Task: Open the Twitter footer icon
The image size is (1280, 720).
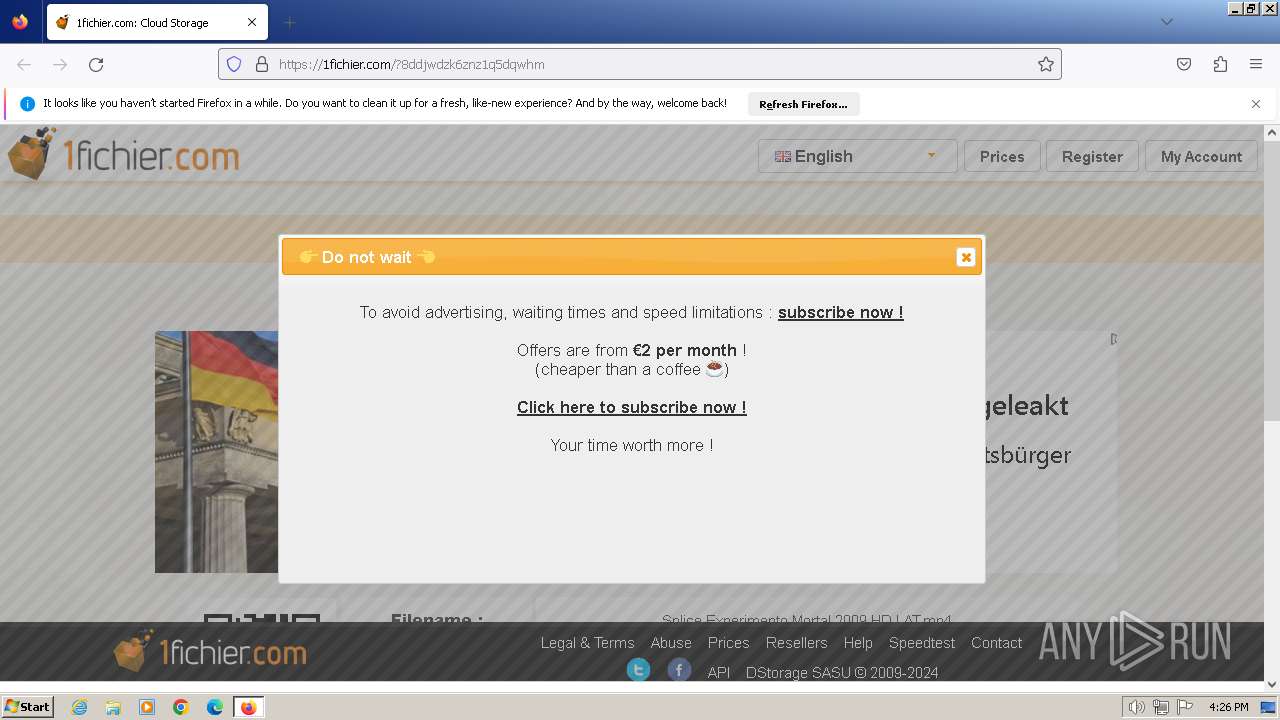Action: [638, 670]
